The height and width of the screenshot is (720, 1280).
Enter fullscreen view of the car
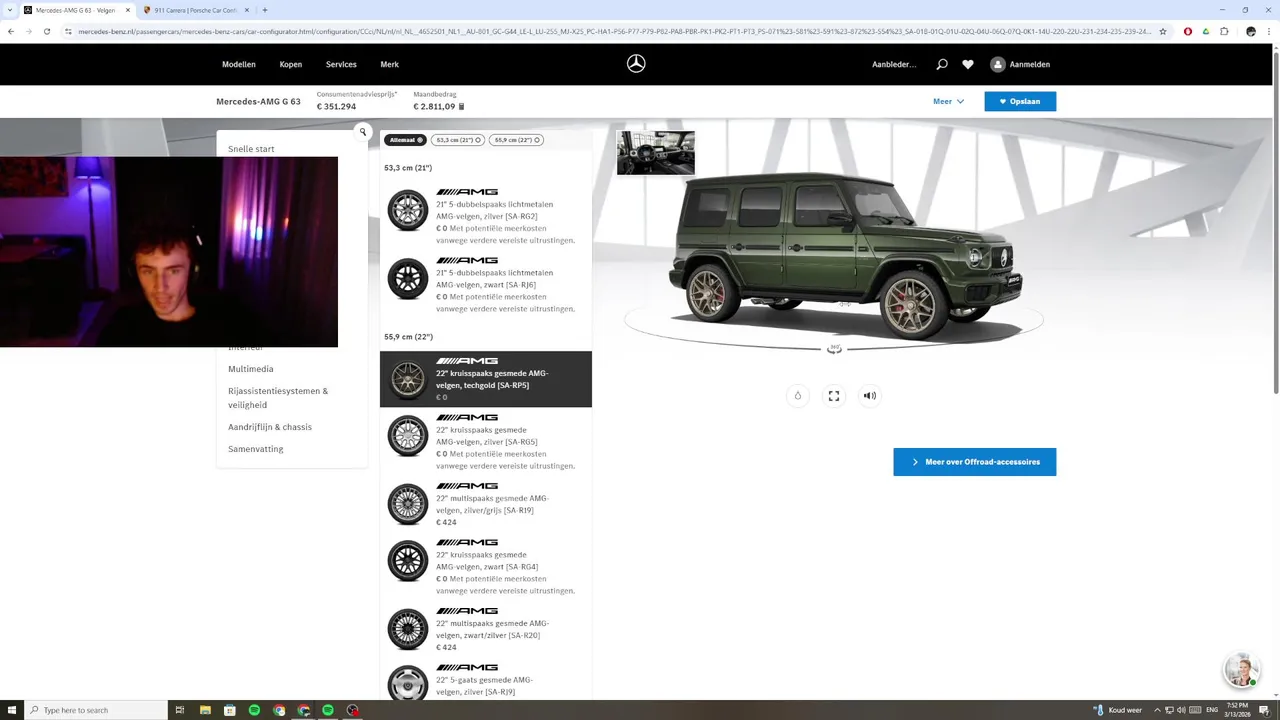click(x=834, y=396)
